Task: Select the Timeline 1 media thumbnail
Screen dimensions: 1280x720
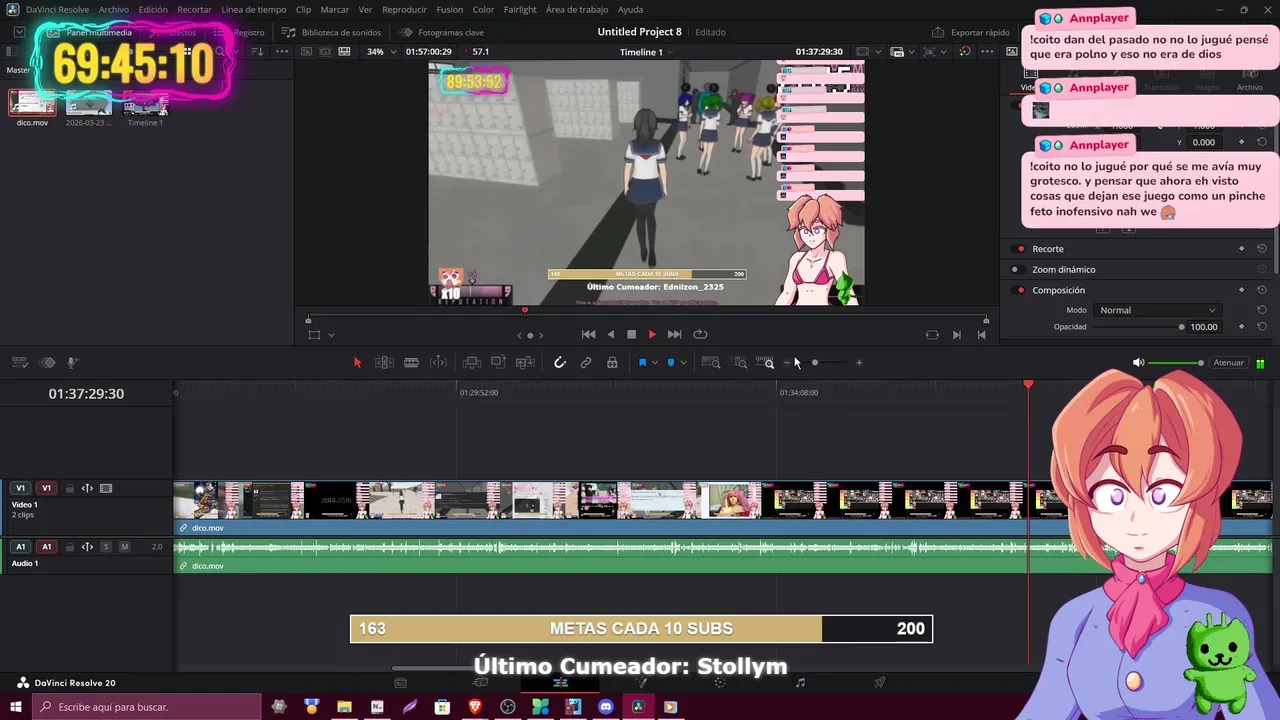Action: 145,103
